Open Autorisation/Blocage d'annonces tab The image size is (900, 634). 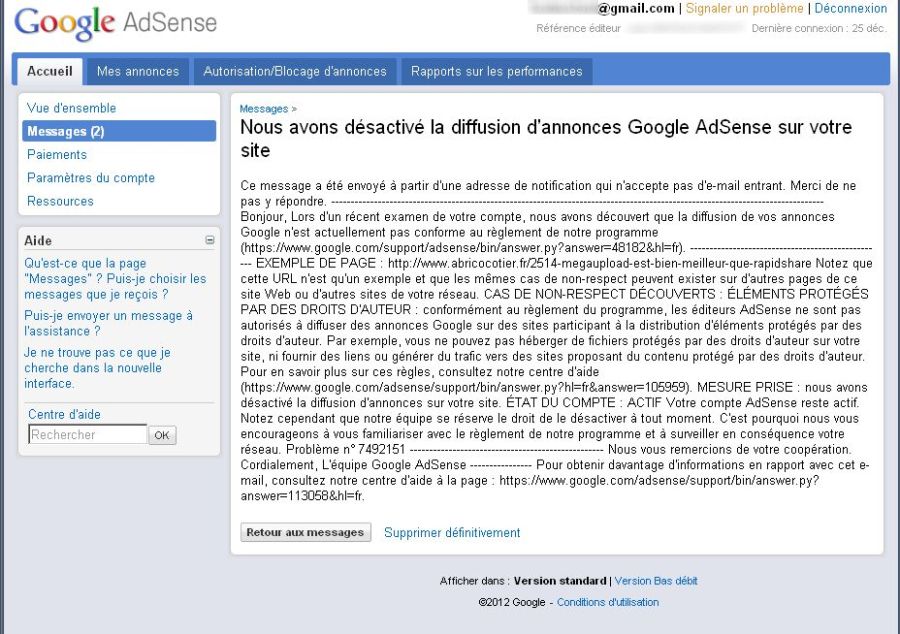[295, 71]
